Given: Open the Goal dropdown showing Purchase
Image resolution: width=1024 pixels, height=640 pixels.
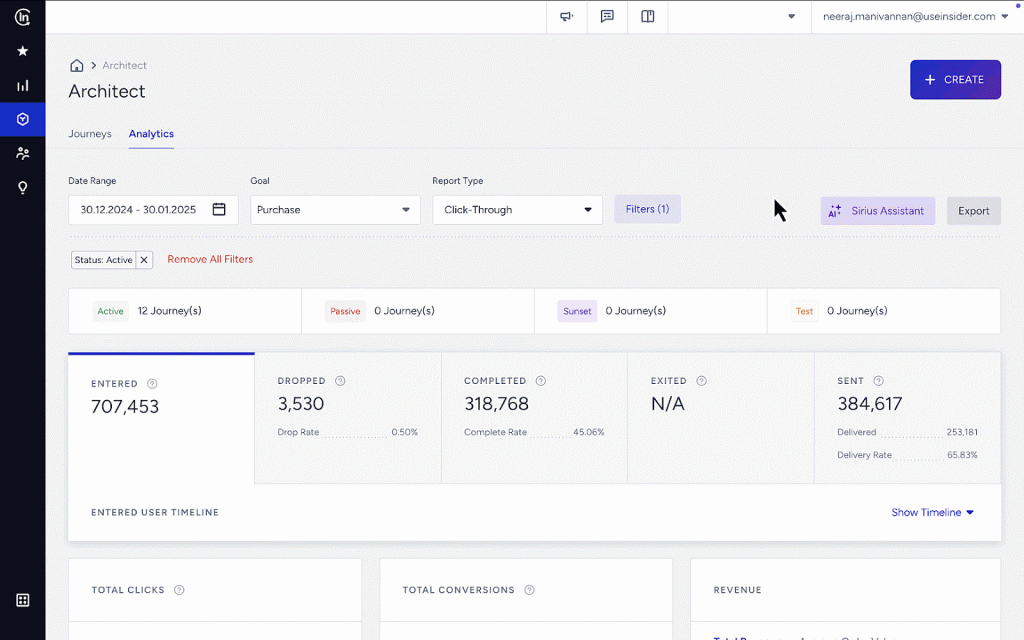Looking at the screenshot, I should click(x=335, y=210).
